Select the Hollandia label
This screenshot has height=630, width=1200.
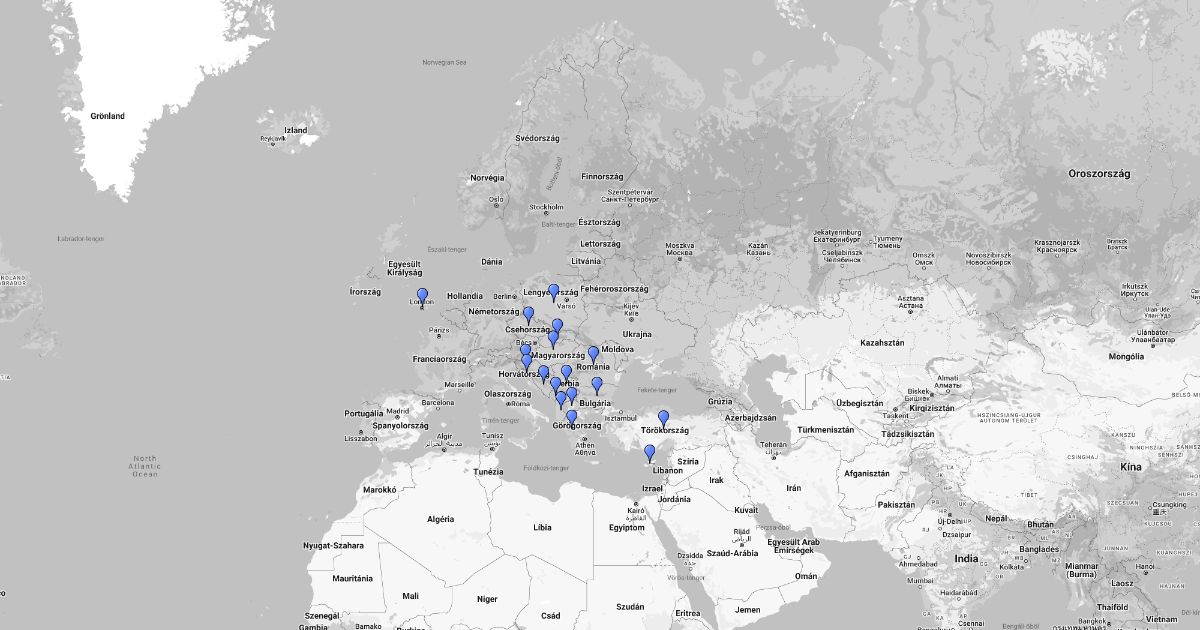coord(464,296)
